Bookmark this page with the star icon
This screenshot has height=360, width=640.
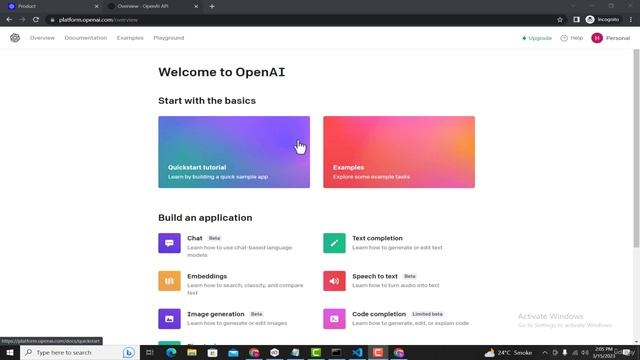560,20
